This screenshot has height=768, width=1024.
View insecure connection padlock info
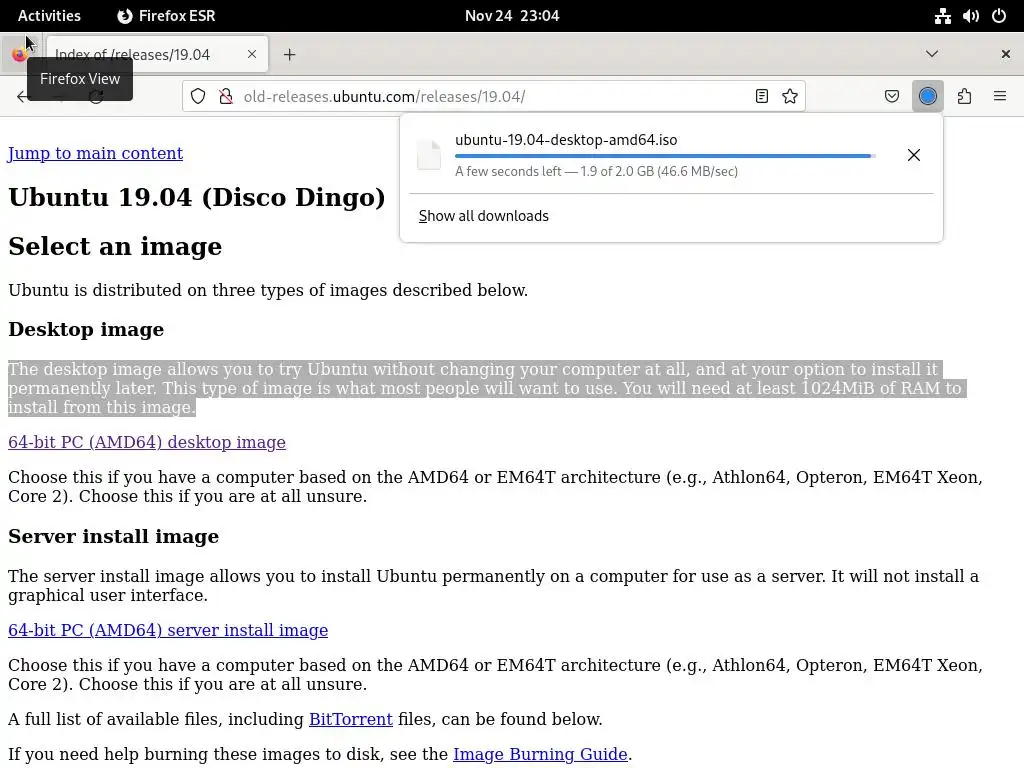tap(226, 97)
